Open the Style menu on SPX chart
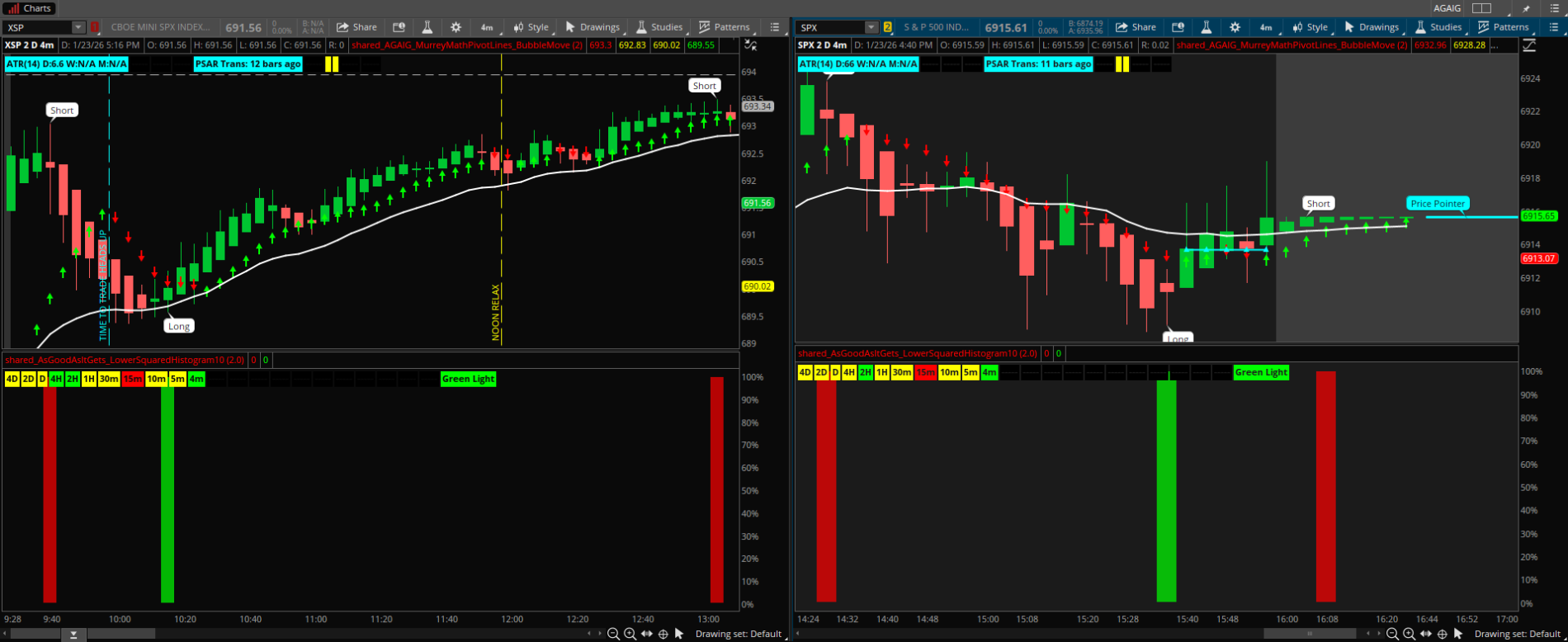The image size is (1568, 642). (1310, 27)
